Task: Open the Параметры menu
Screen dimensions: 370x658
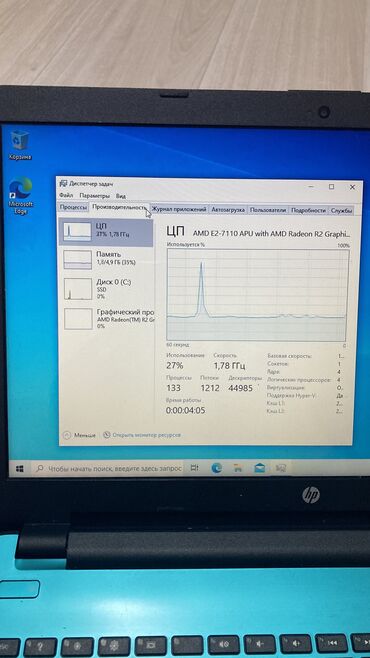Action: coord(94,196)
